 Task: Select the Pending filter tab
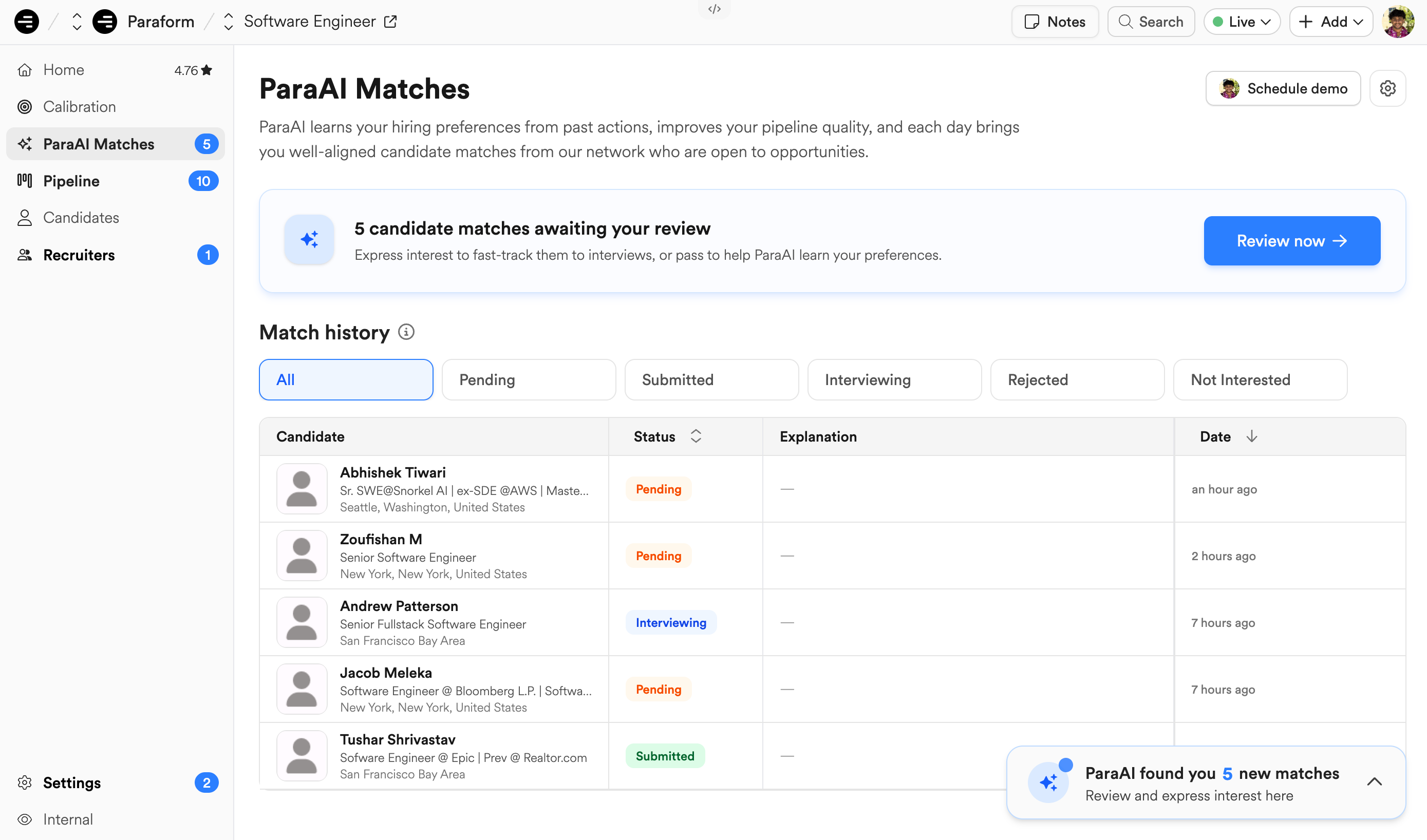coord(529,380)
